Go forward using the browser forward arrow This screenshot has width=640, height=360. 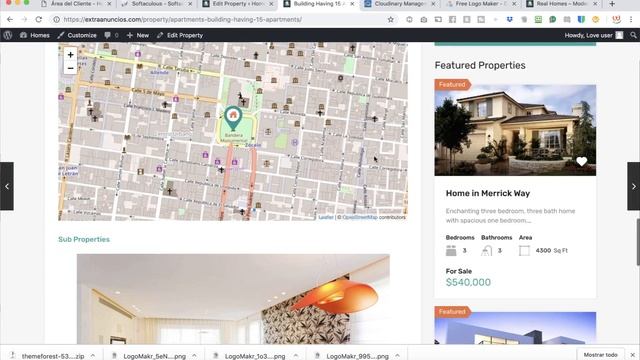(24, 20)
